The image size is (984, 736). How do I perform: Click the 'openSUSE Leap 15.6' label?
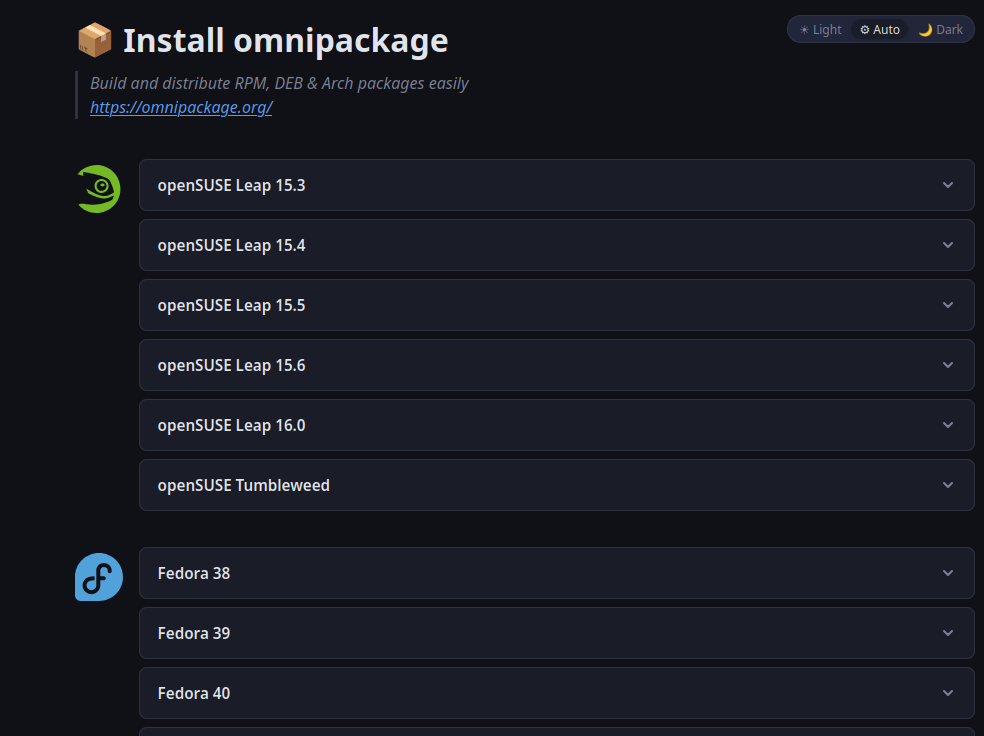231,366
